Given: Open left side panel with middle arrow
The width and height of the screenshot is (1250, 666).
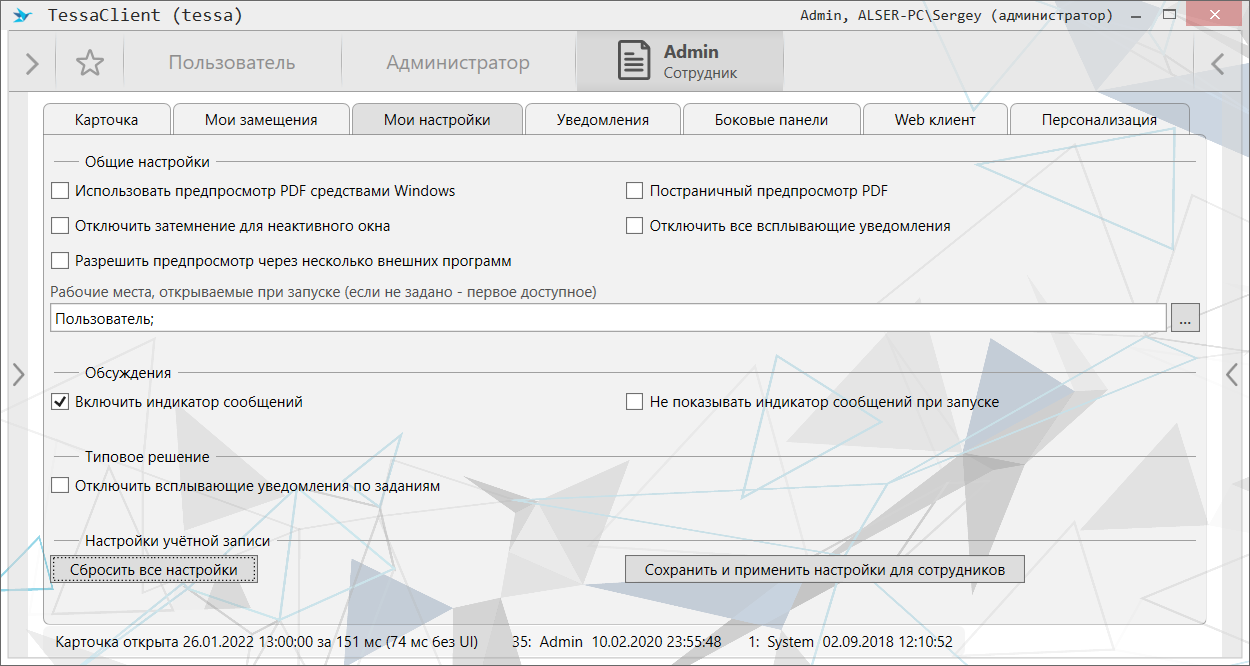Looking at the screenshot, I should click(x=18, y=374).
